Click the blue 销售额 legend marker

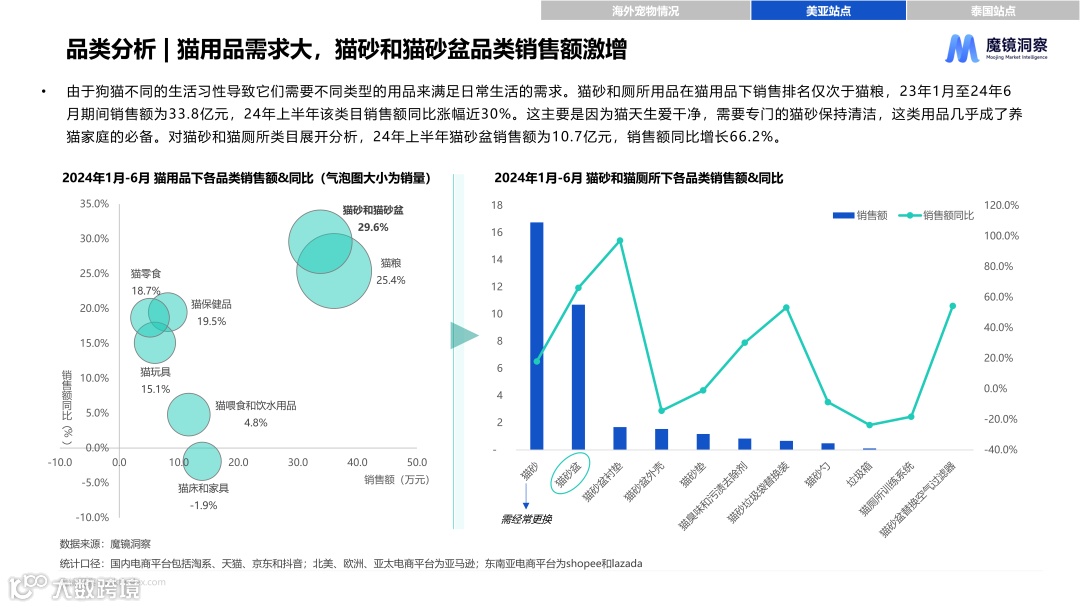[x=843, y=216]
